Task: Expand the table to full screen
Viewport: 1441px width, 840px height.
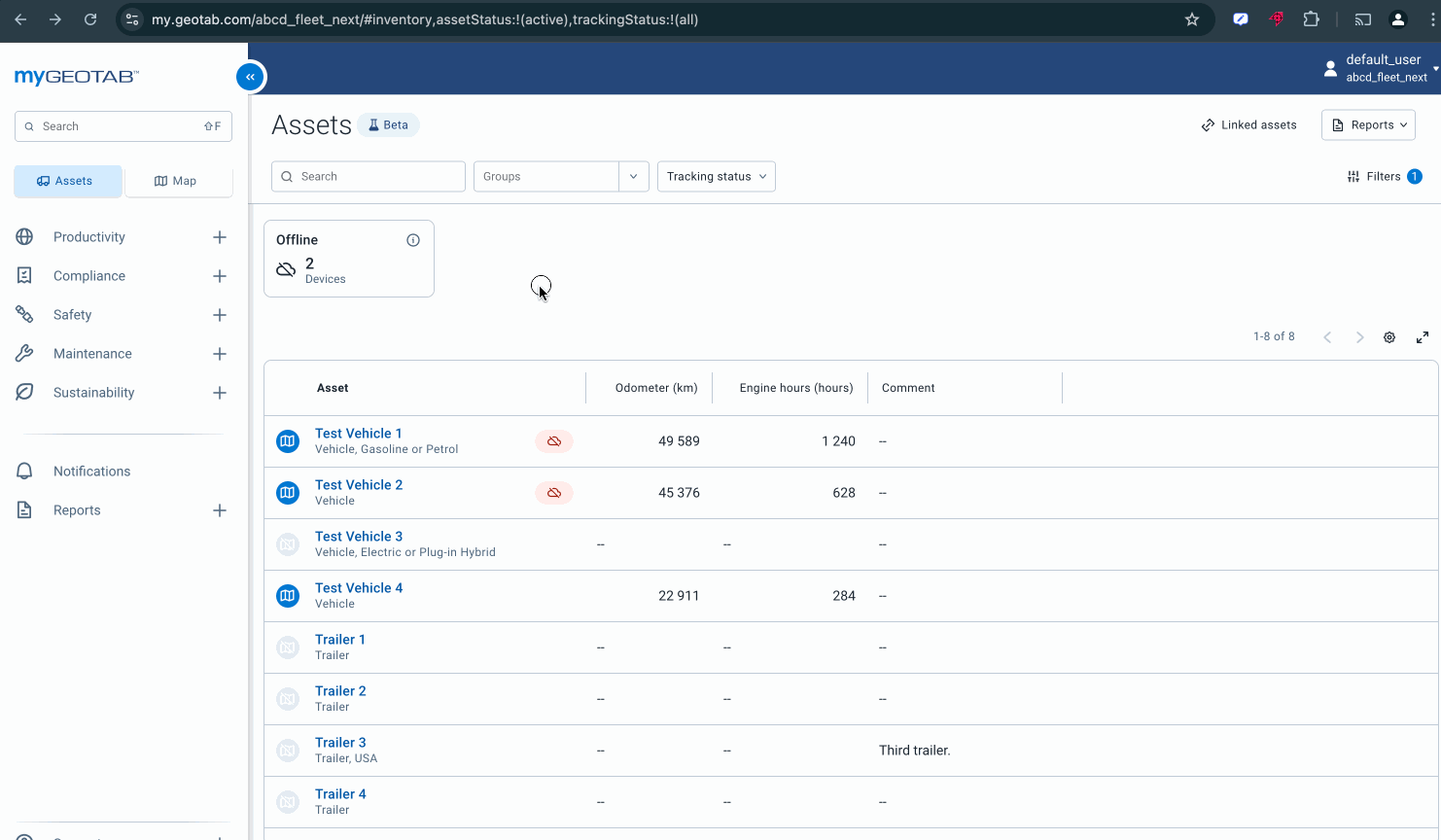Action: 1423,336
